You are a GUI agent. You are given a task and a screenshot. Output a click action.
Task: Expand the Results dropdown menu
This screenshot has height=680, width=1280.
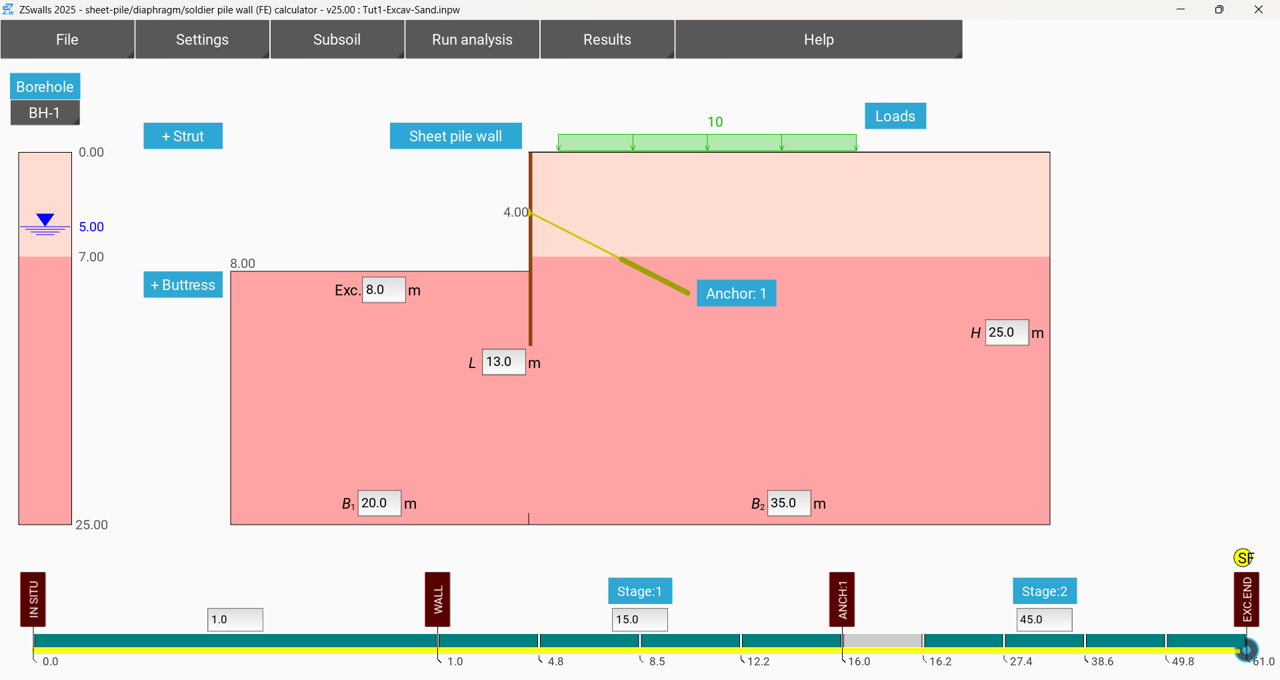pyautogui.click(x=607, y=40)
